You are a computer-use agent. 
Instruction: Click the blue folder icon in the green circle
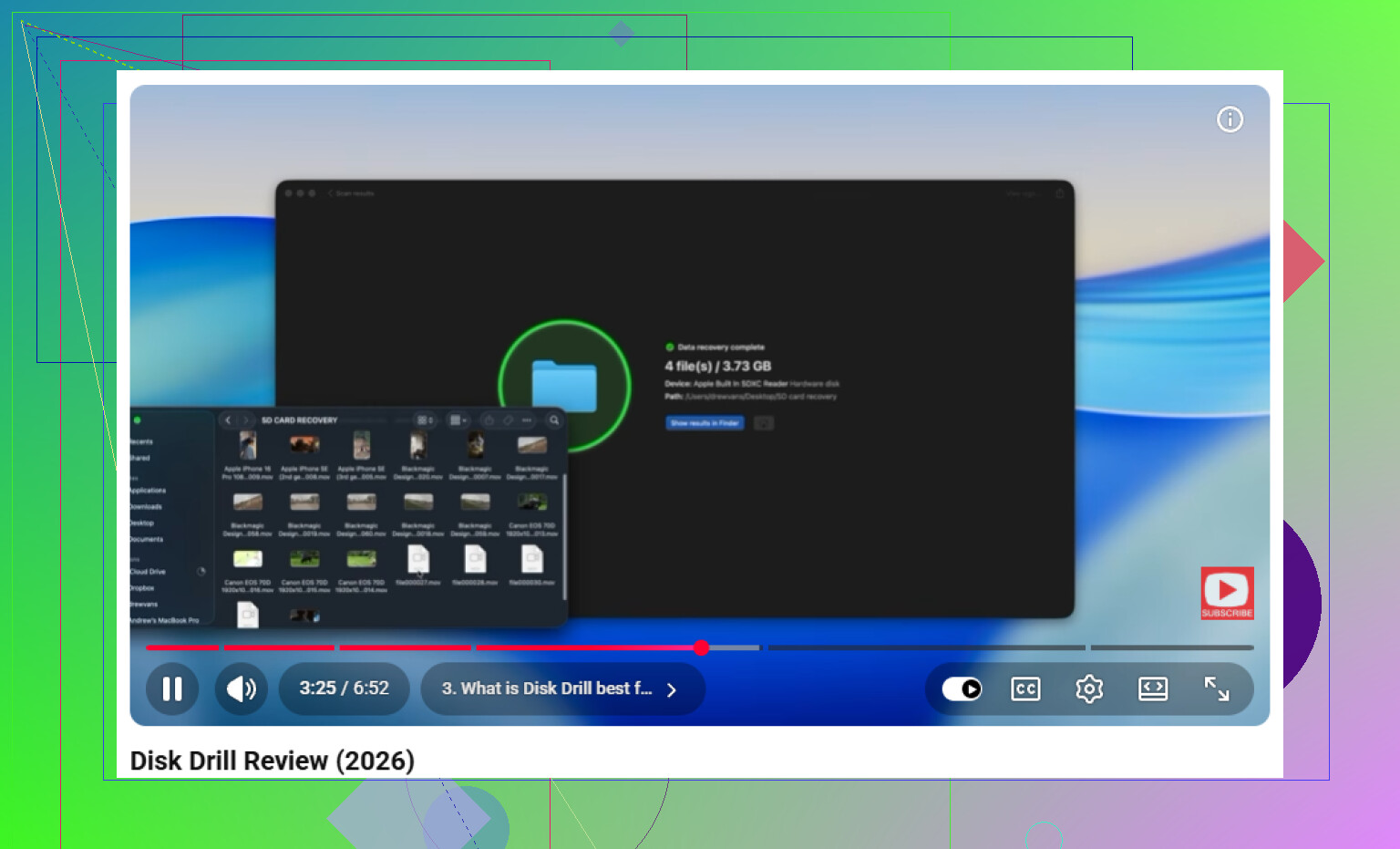coord(564,387)
